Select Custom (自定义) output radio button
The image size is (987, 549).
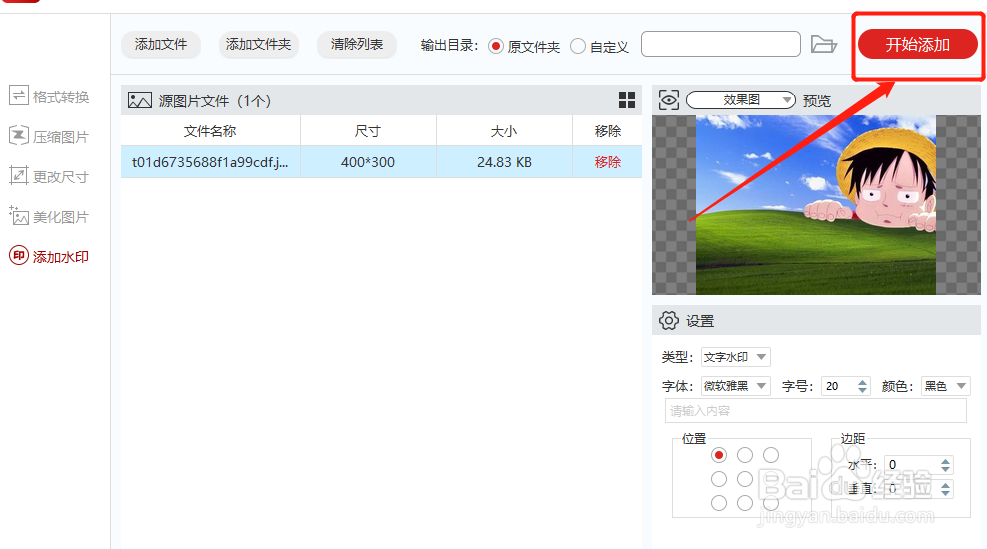tap(578, 47)
